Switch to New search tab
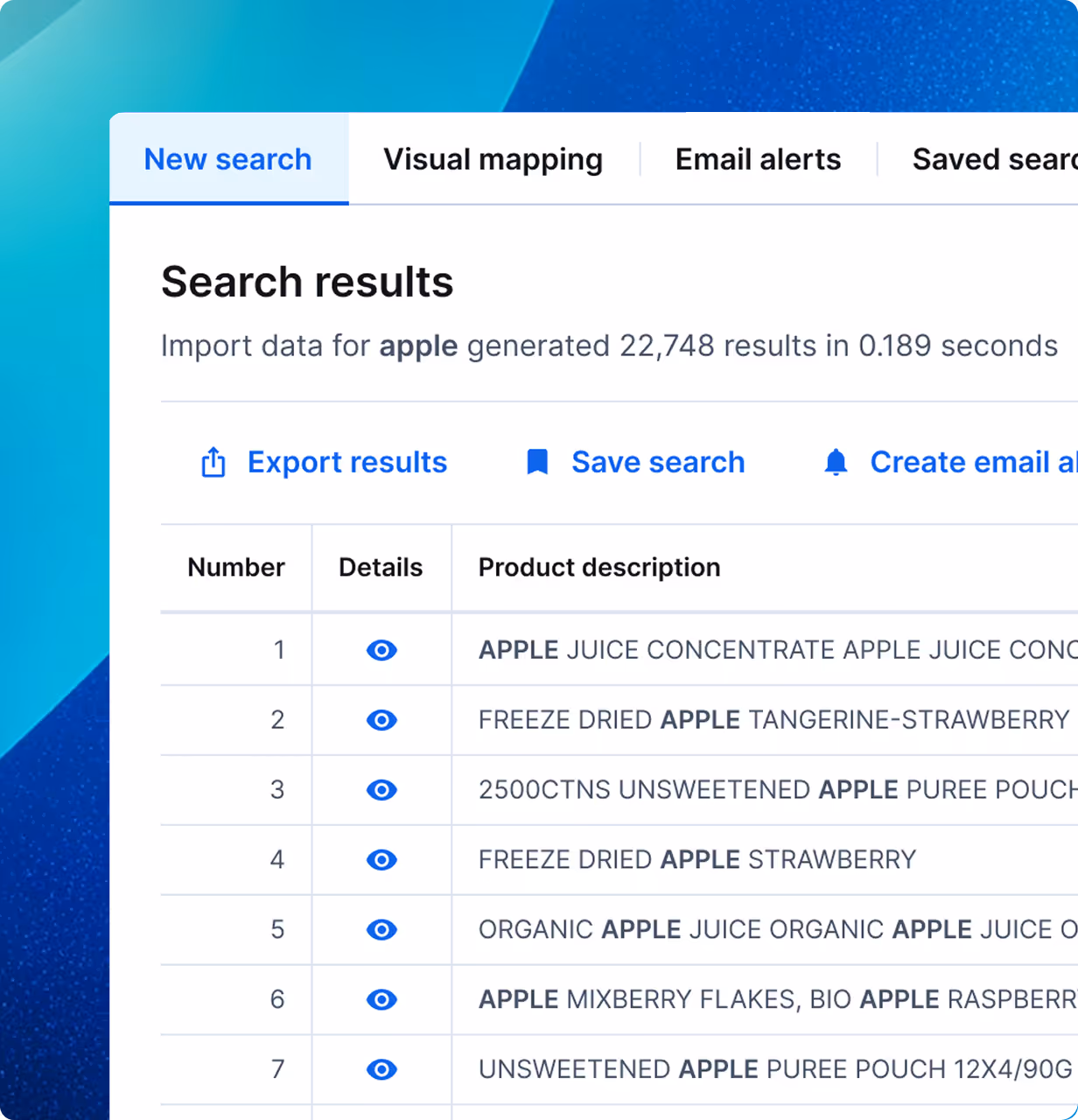 point(228,159)
